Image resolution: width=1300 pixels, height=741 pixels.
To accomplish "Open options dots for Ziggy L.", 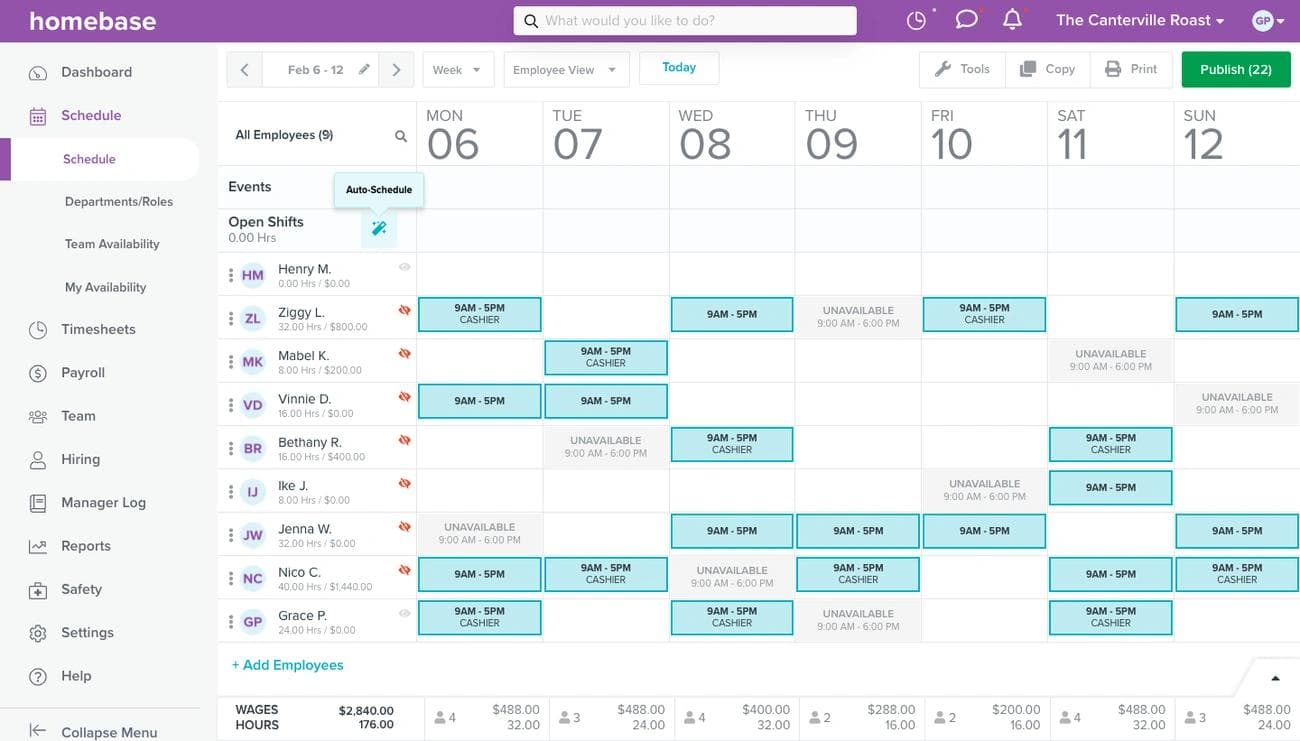I will pyautogui.click(x=231, y=319).
